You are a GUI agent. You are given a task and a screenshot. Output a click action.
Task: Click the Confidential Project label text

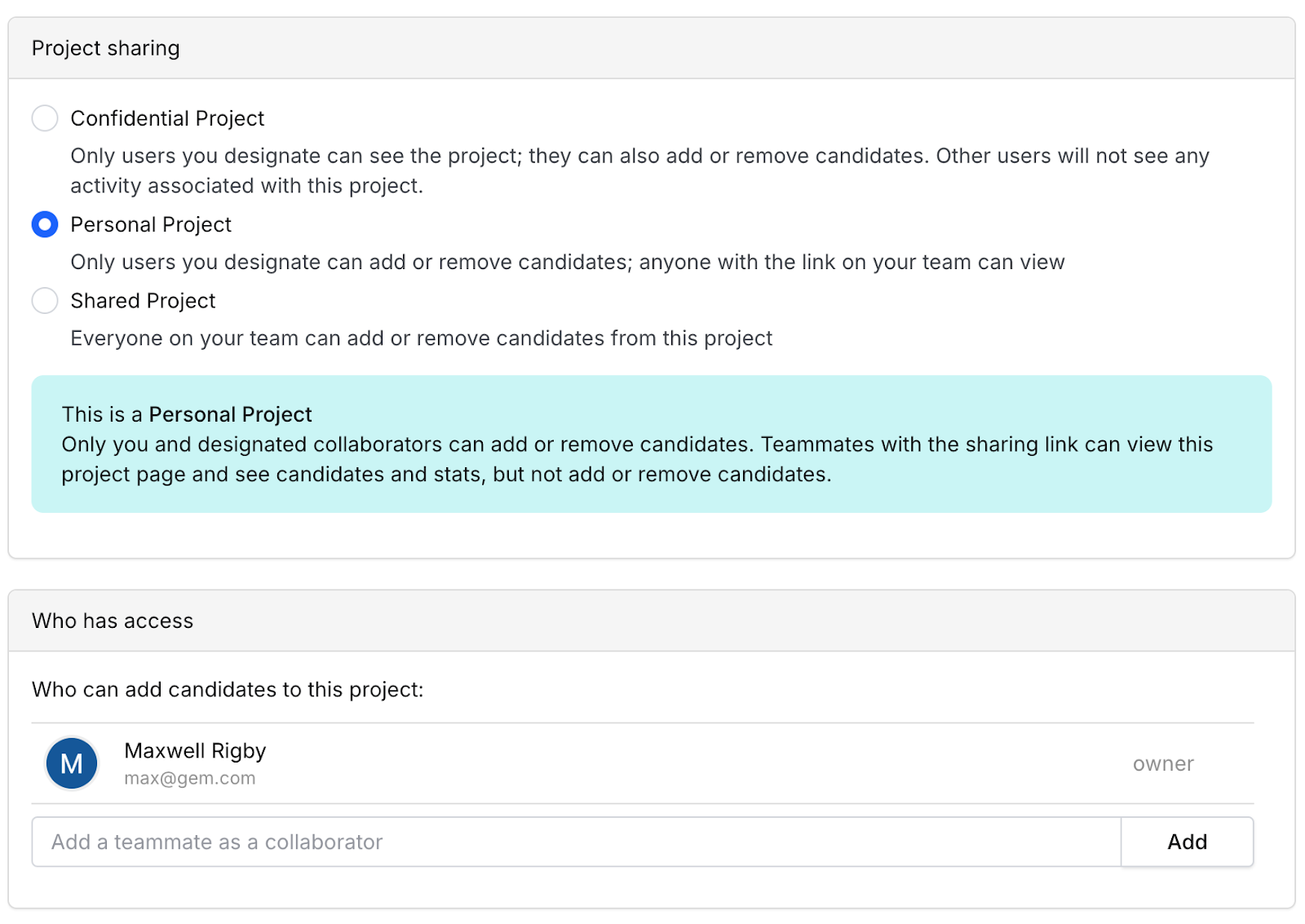(167, 118)
